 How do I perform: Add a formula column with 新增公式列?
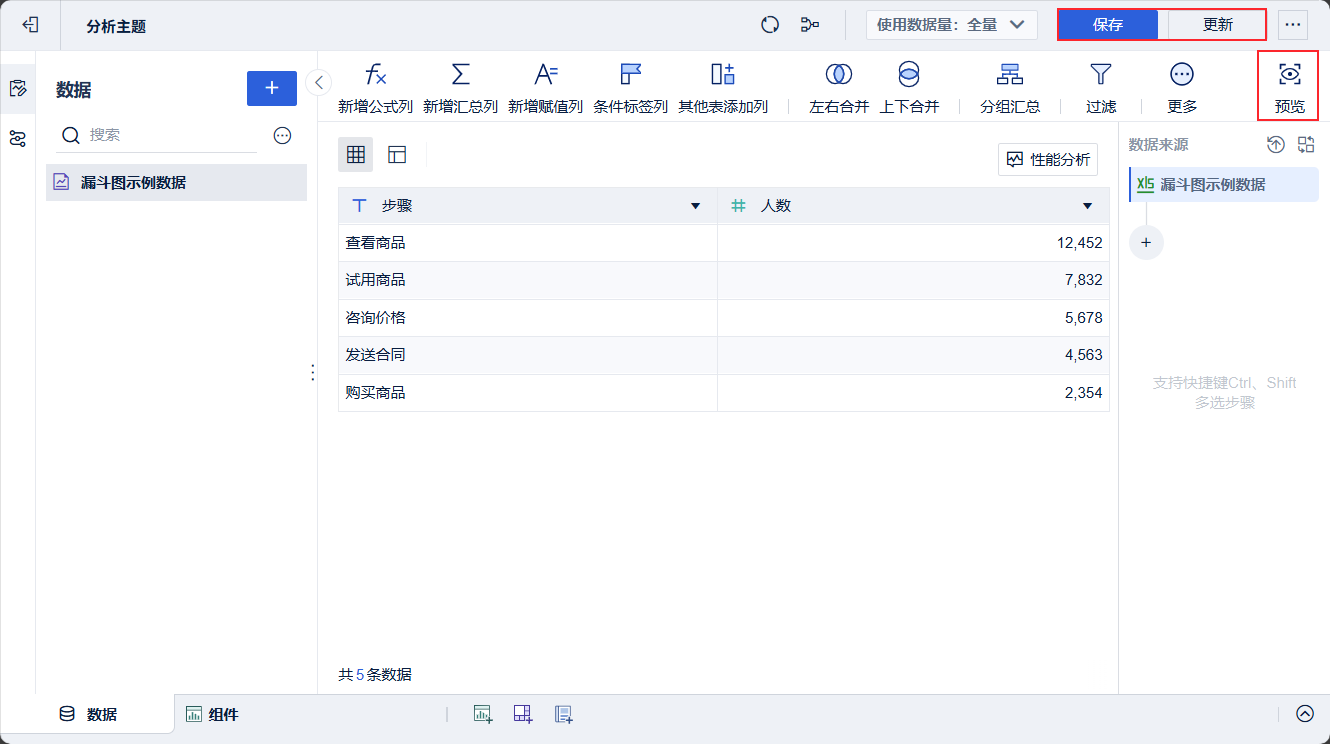point(375,88)
